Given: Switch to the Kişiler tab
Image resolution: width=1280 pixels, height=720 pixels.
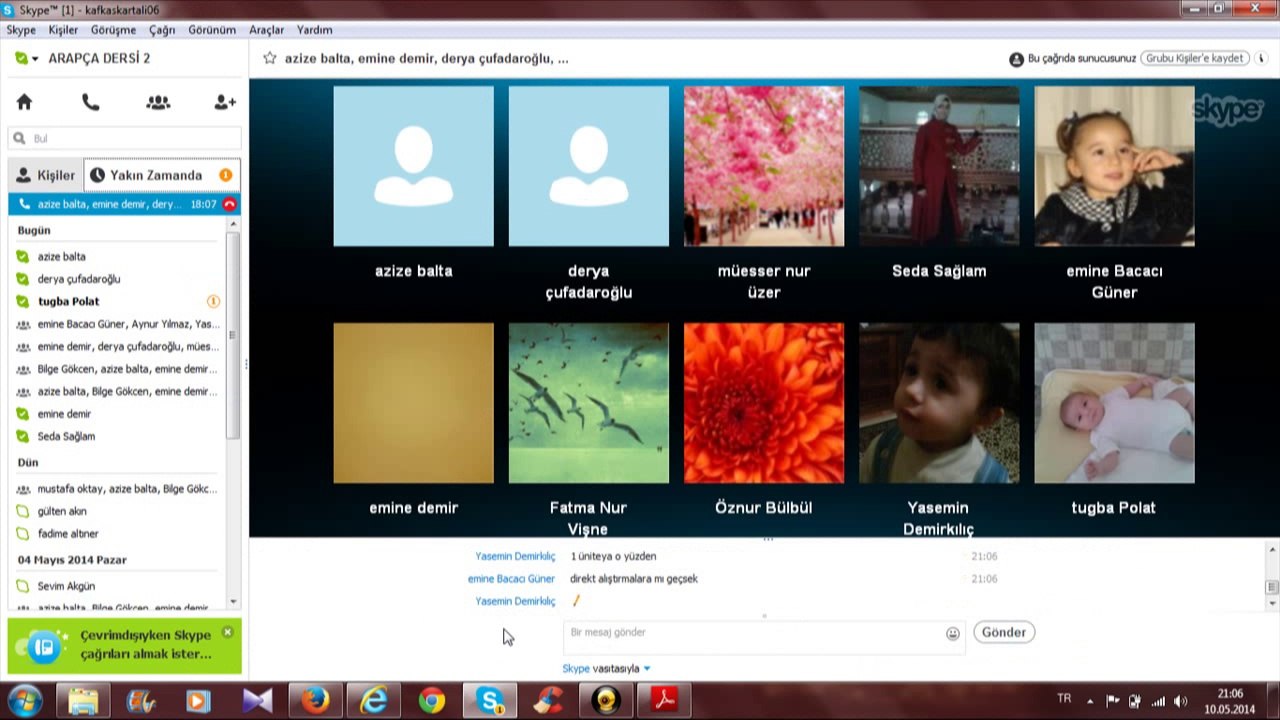Looking at the screenshot, I should (46, 175).
